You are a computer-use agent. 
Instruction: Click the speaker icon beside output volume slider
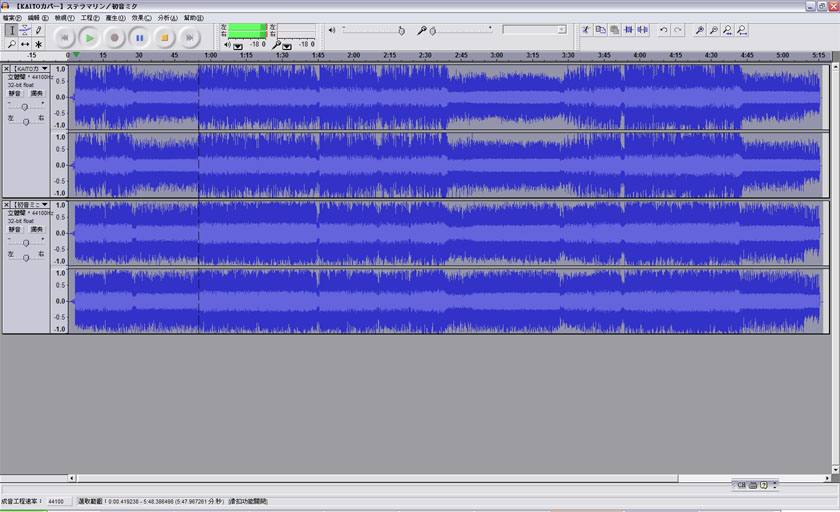tap(332, 31)
